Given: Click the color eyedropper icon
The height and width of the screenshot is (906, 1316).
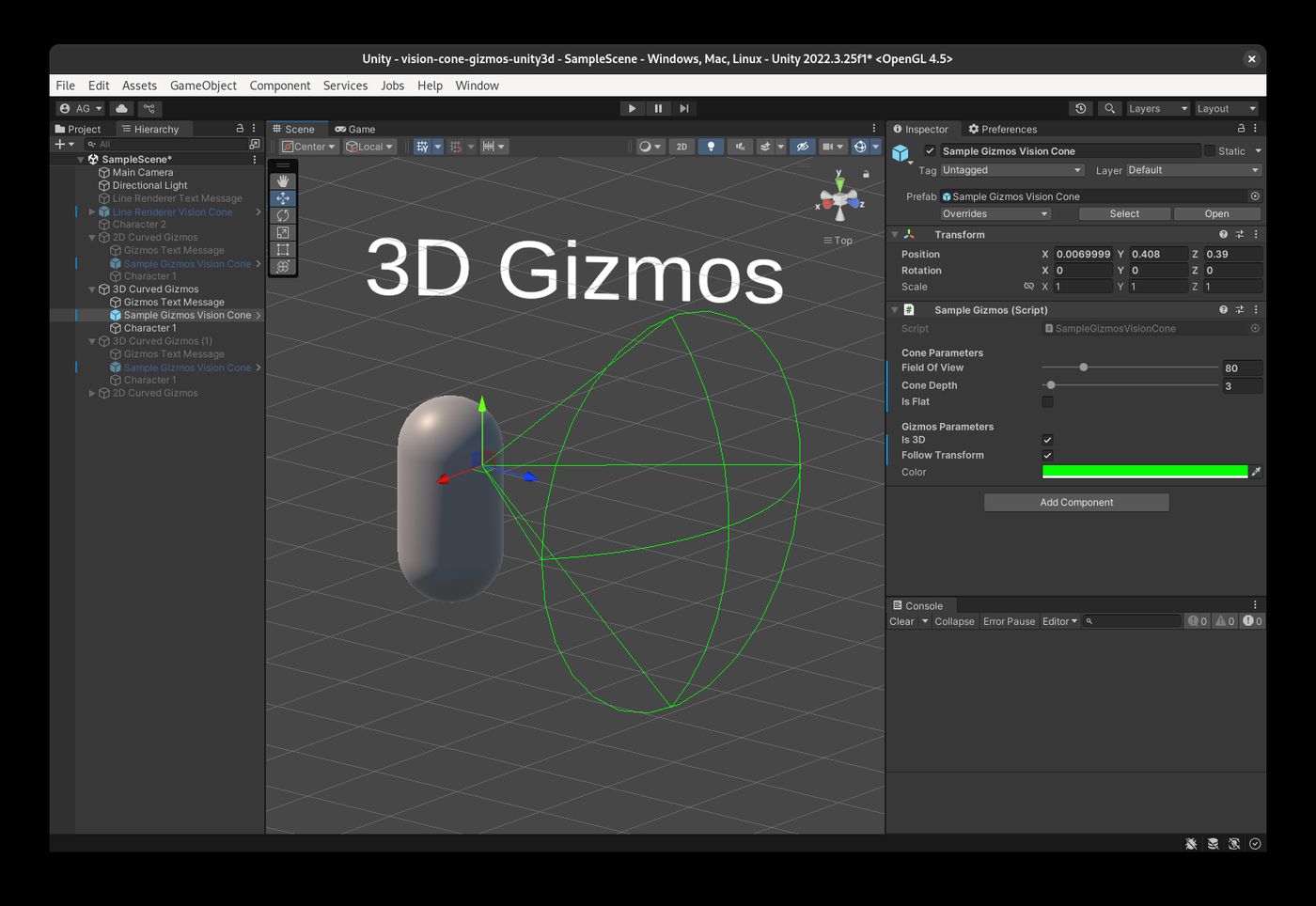Looking at the screenshot, I should [x=1256, y=472].
